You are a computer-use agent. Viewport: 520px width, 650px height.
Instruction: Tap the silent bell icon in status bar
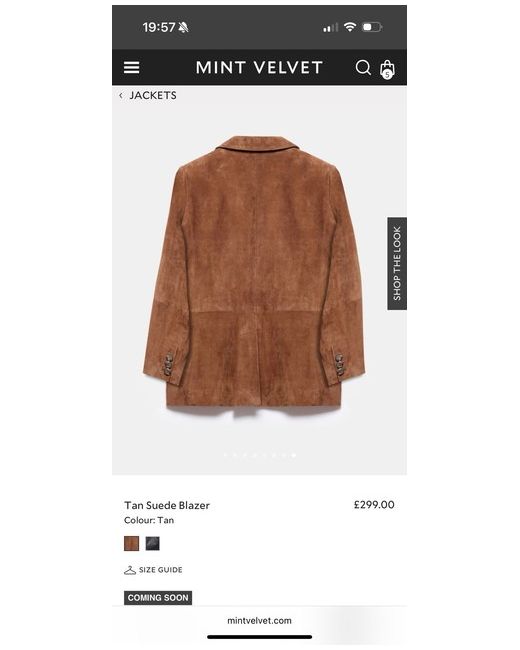pos(183,27)
